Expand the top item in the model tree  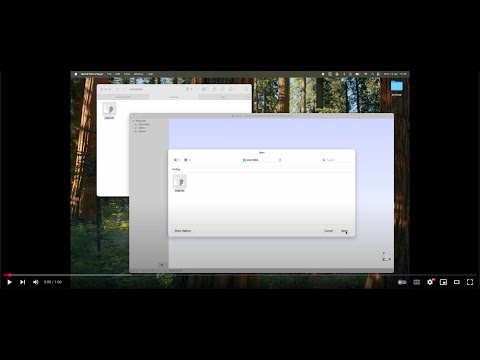click(x=134, y=121)
